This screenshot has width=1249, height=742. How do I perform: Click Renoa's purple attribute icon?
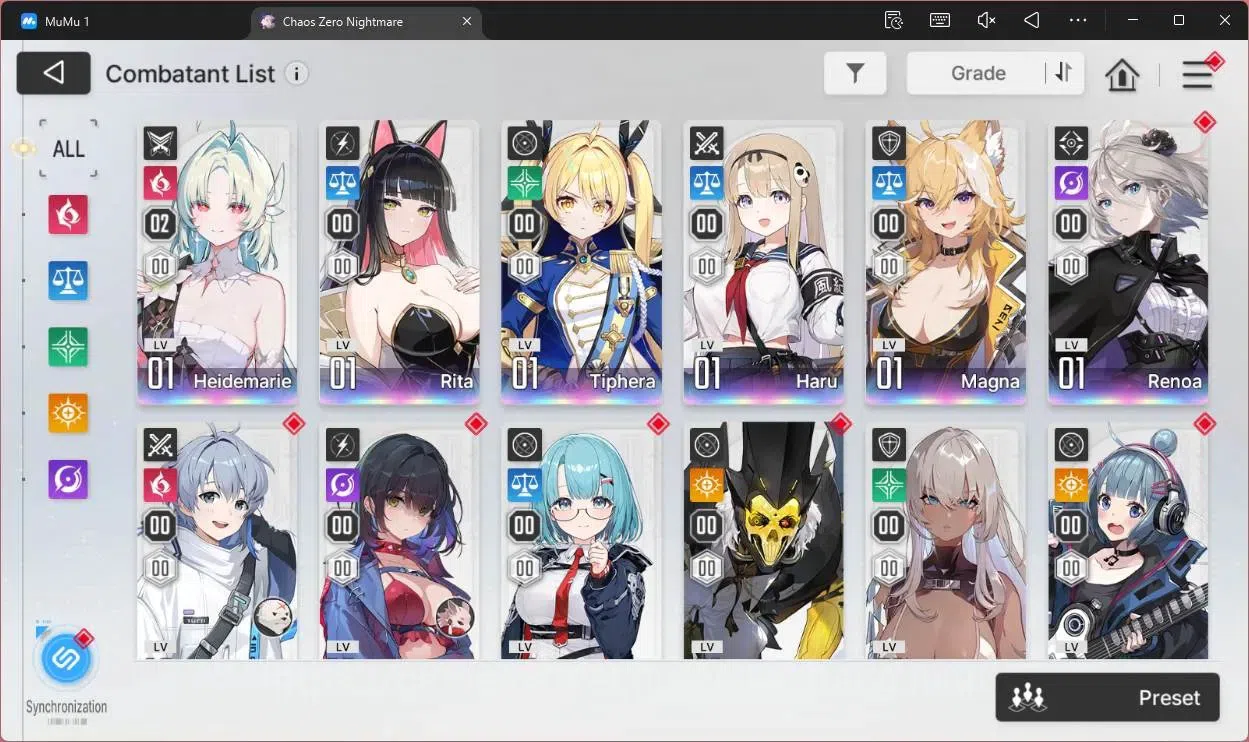tap(1071, 183)
